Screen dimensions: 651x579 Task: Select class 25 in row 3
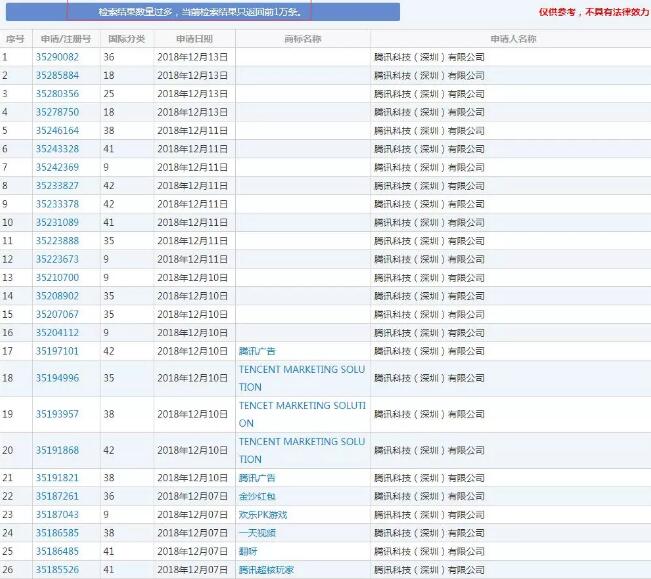pos(109,94)
